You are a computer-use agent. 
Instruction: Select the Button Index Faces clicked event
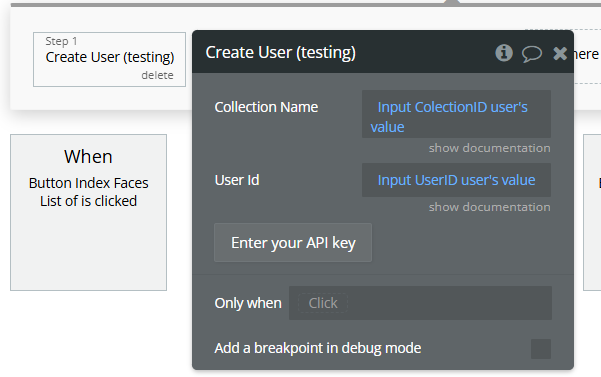pos(89,212)
